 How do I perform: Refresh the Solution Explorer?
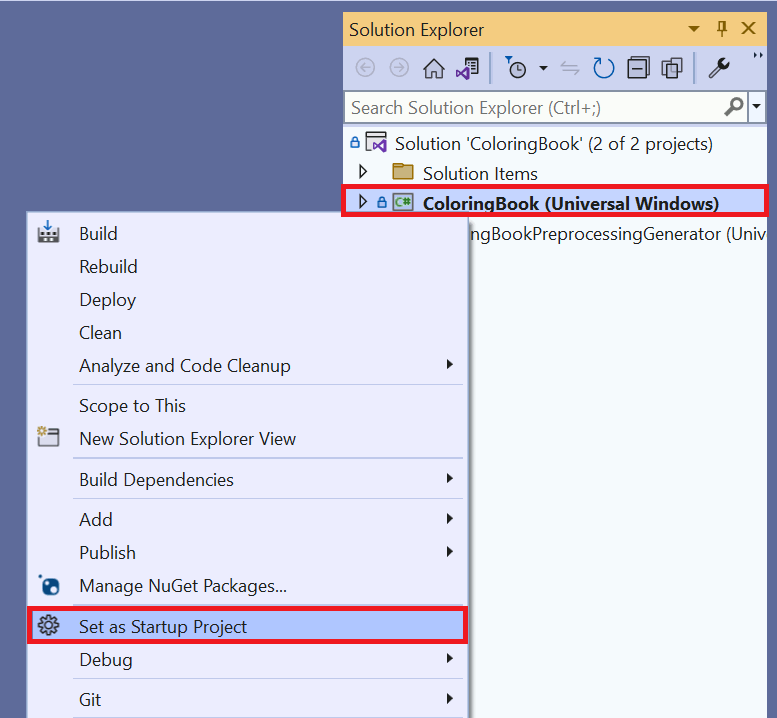click(x=603, y=68)
